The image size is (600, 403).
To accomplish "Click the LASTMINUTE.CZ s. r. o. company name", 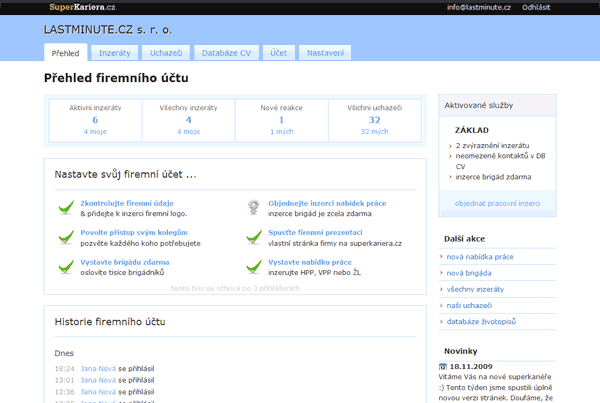I will click(x=108, y=29).
